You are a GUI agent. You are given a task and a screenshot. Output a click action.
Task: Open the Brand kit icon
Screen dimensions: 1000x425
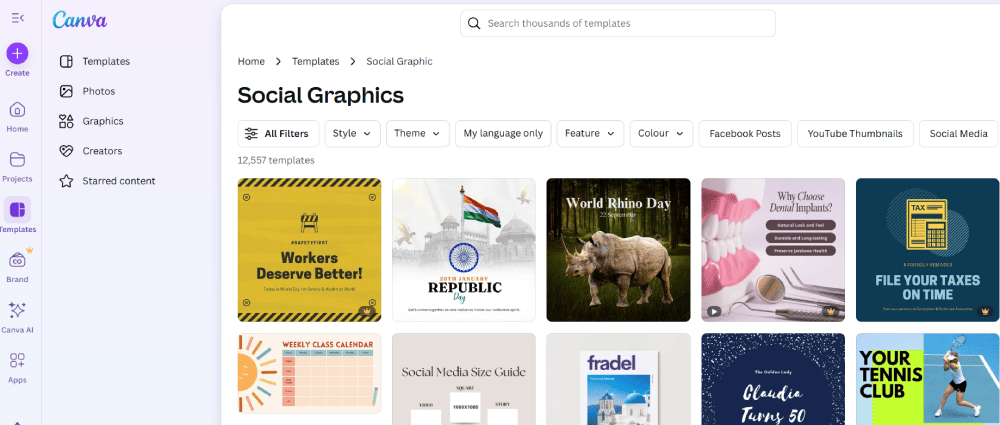point(17,260)
